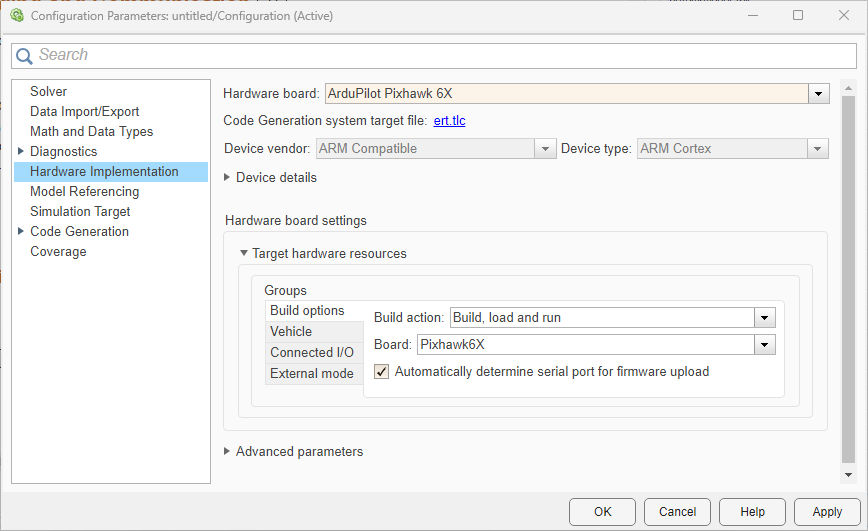Uncheck automatically determine serial port checkbox

[x=381, y=372]
